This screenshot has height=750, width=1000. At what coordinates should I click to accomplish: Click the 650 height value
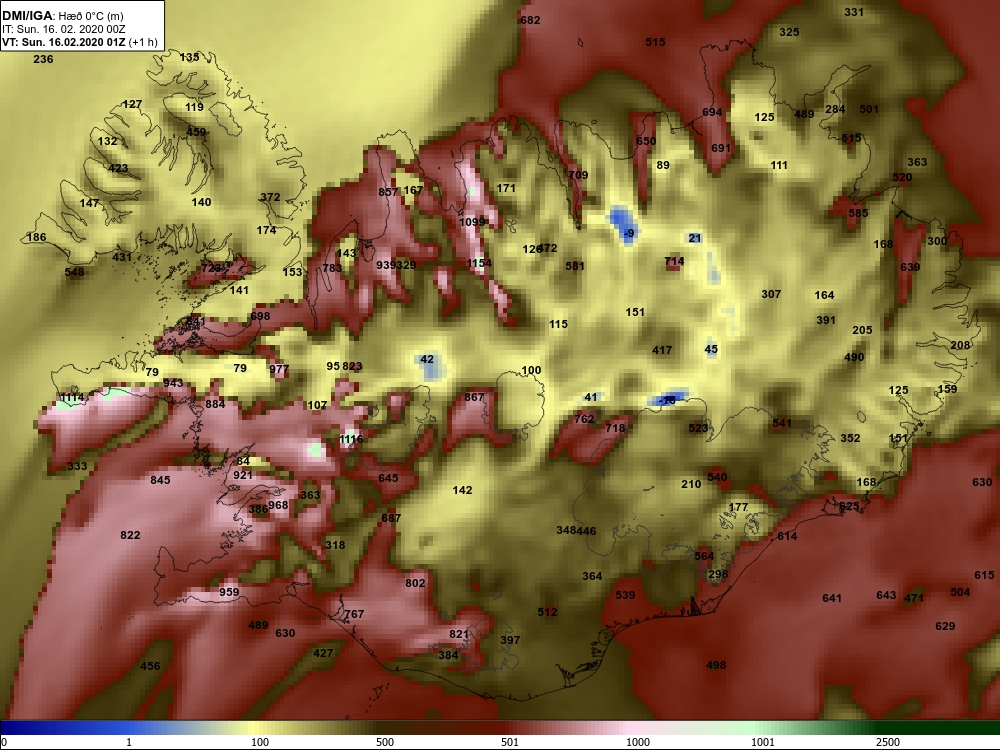tap(645, 142)
